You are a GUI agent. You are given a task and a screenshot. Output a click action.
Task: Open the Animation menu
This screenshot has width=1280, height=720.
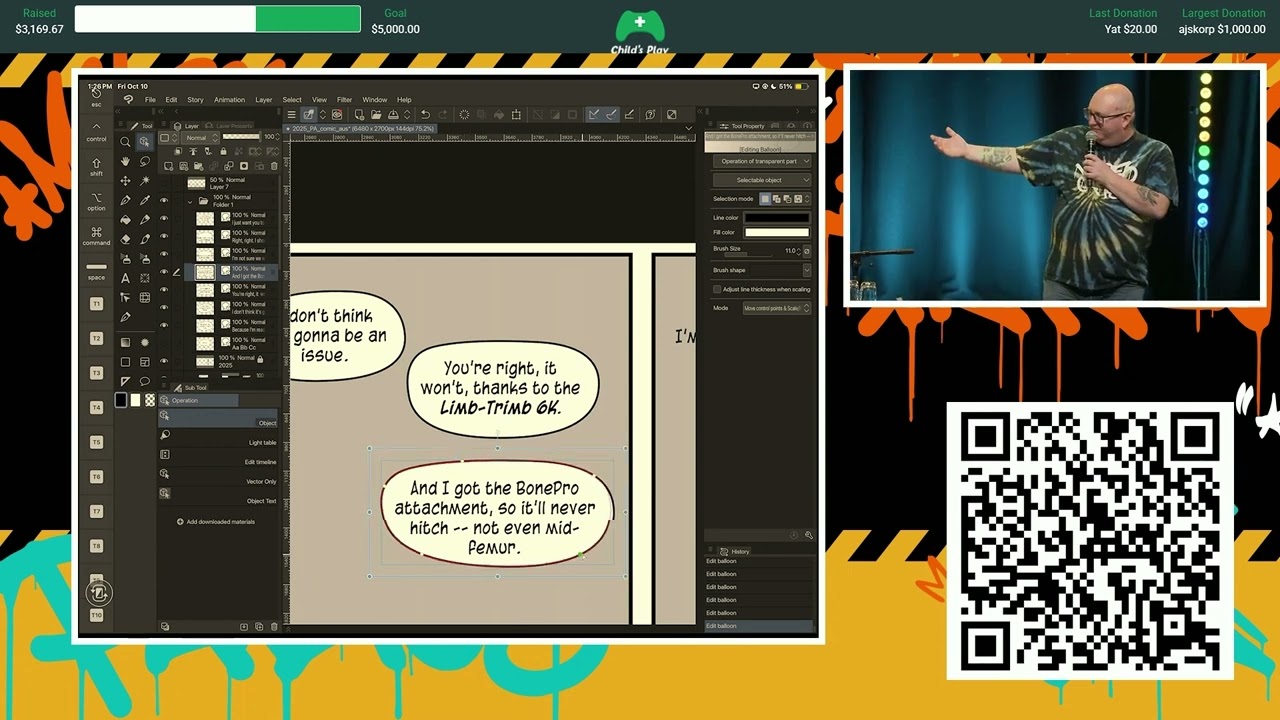coord(229,100)
